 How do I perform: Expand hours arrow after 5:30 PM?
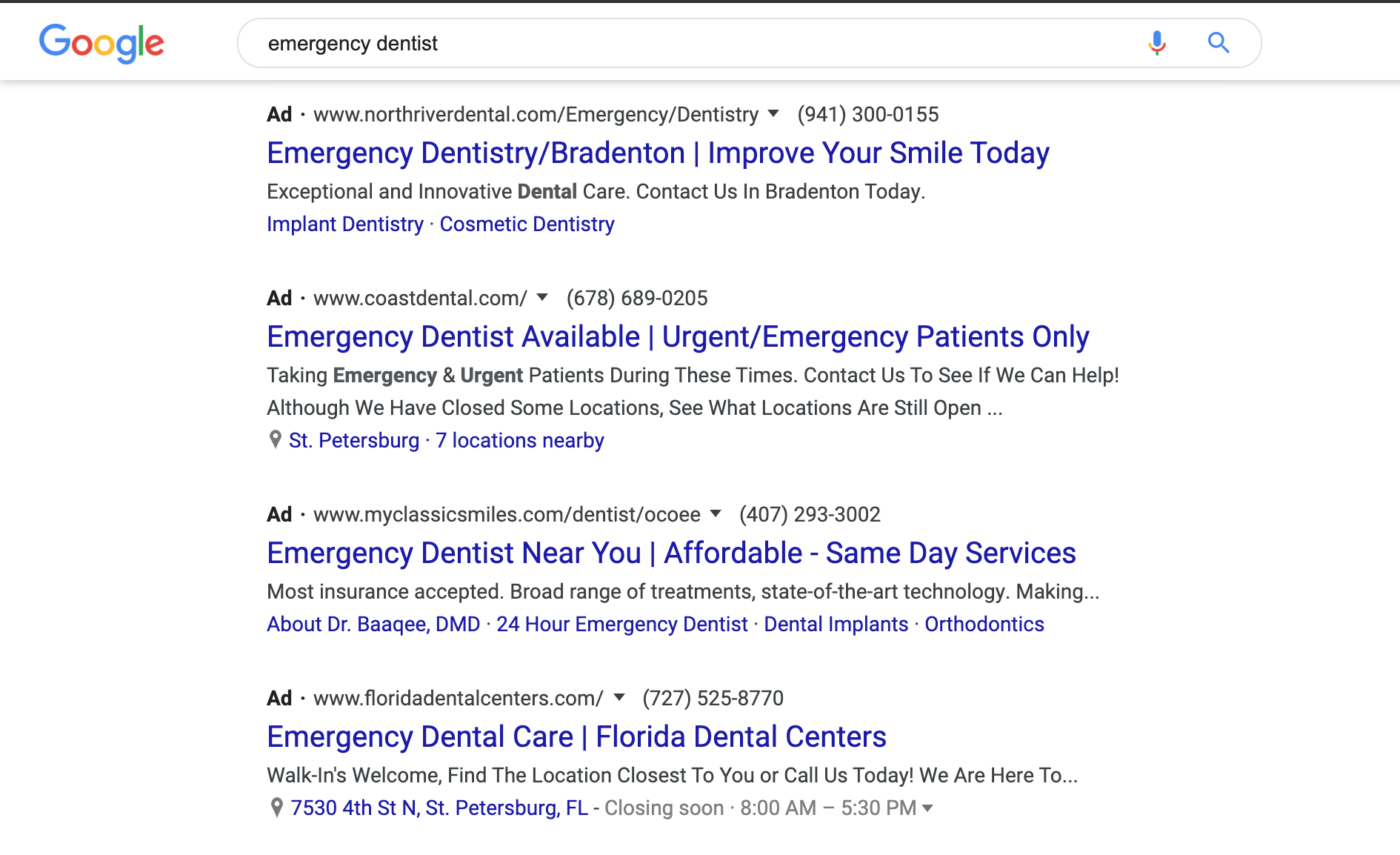point(927,808)
